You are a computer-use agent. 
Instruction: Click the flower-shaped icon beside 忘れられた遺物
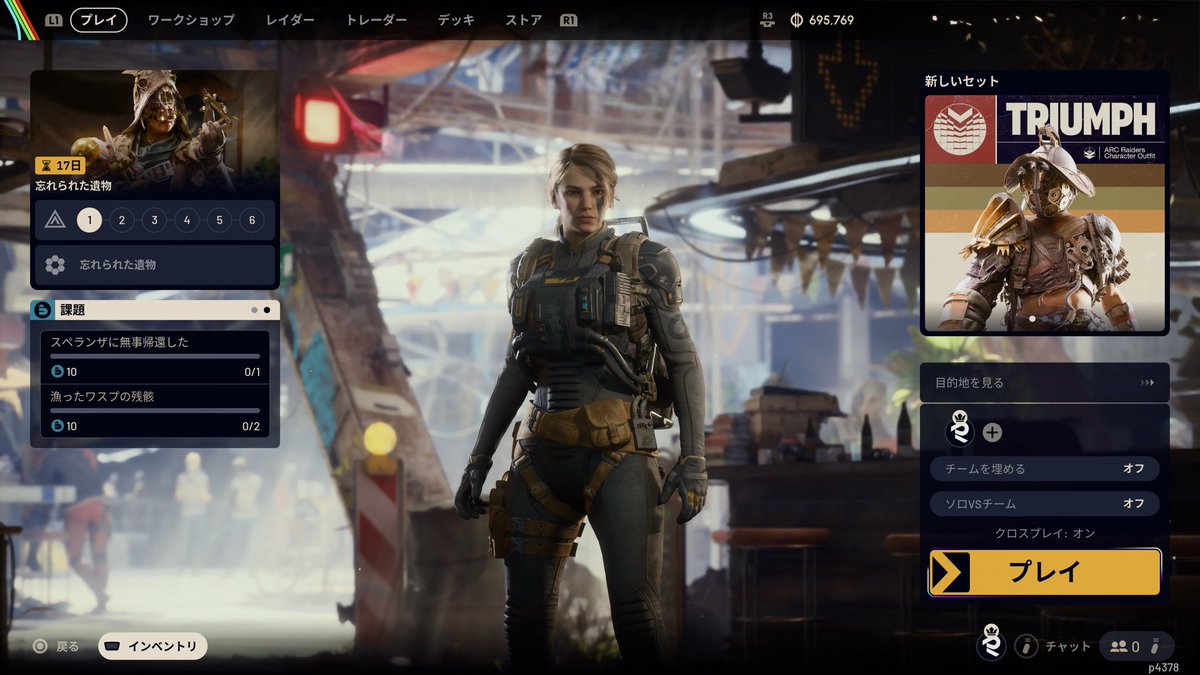coord(55,265)
